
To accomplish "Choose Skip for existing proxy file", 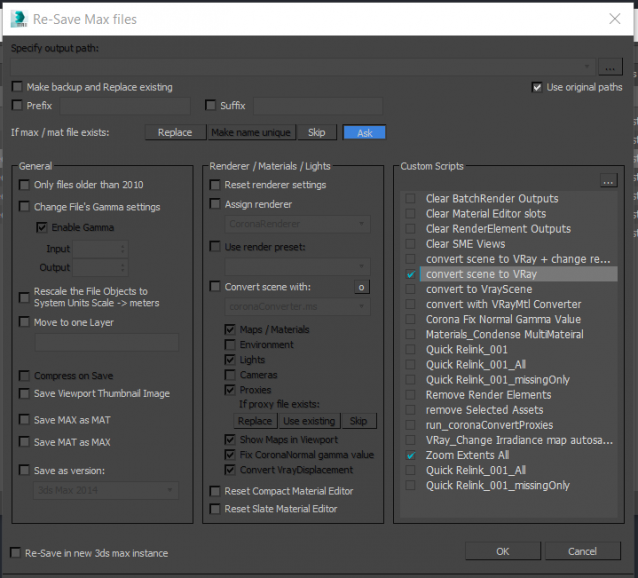I will click(358, 421).
